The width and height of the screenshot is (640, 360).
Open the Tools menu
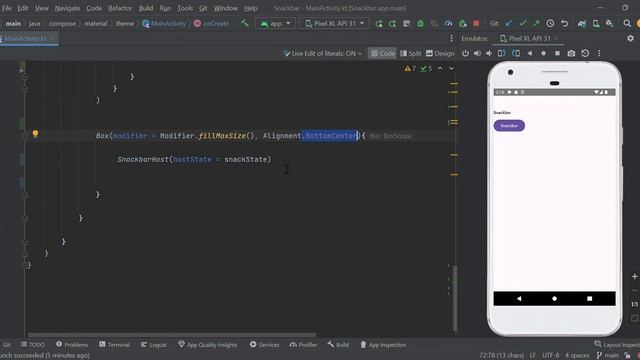(x=185, y=8)
